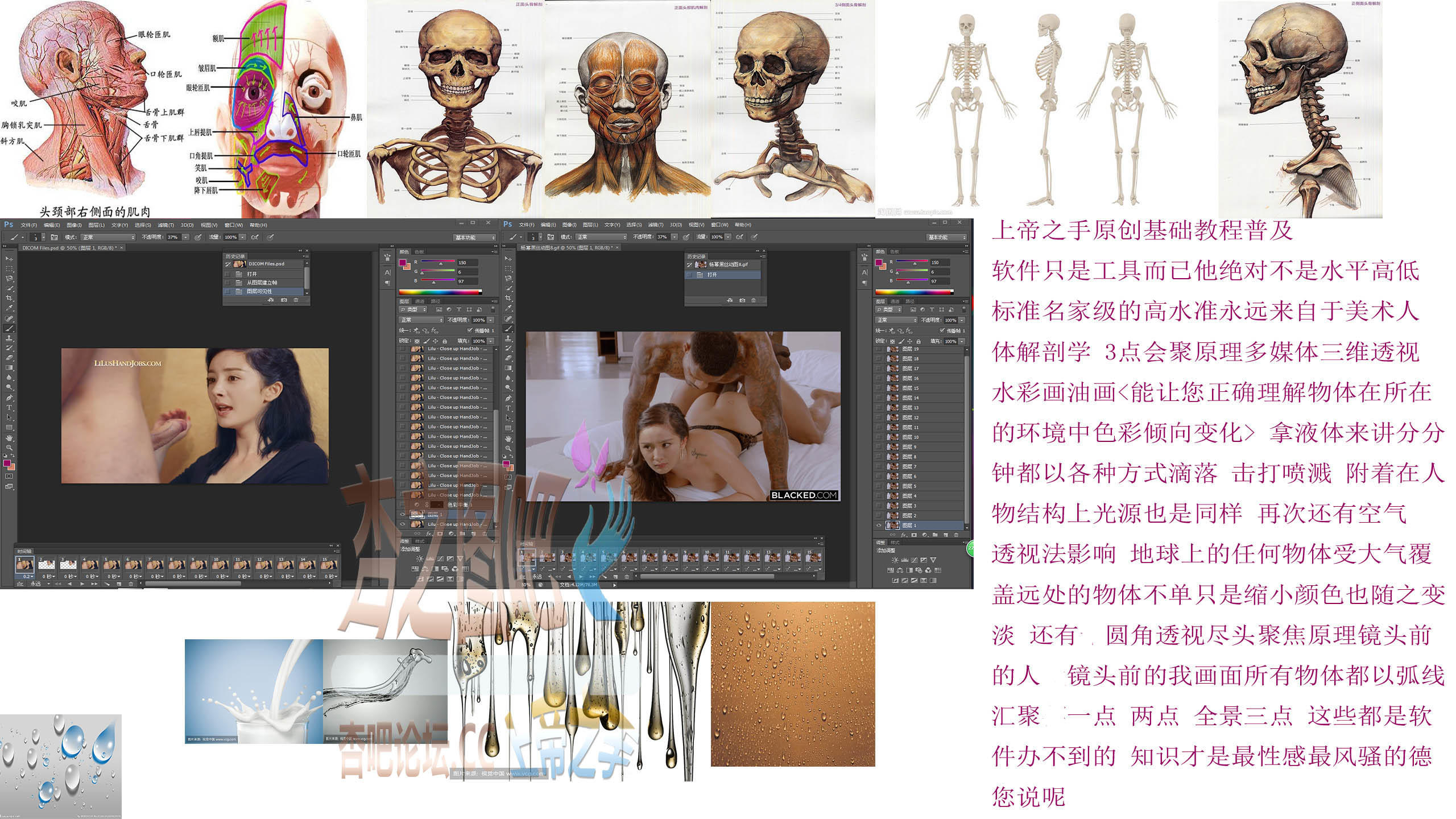The width and height of the screenshot is (1456, 819).
Task: Click trash icon in right History panel
Action: [754, 300]
